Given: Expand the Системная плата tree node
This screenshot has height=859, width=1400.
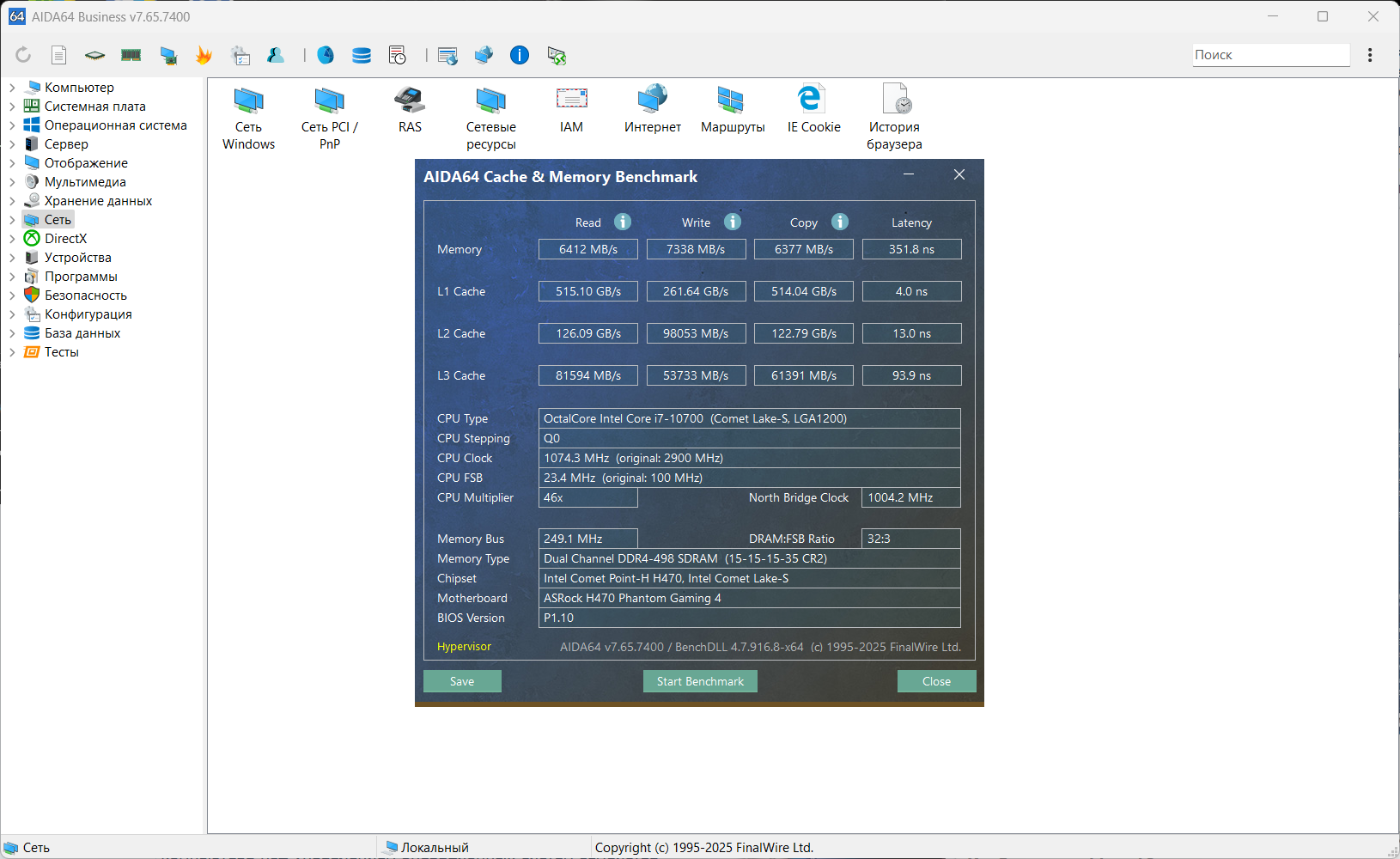Looking at the screenshot, I should click(12, 107).
